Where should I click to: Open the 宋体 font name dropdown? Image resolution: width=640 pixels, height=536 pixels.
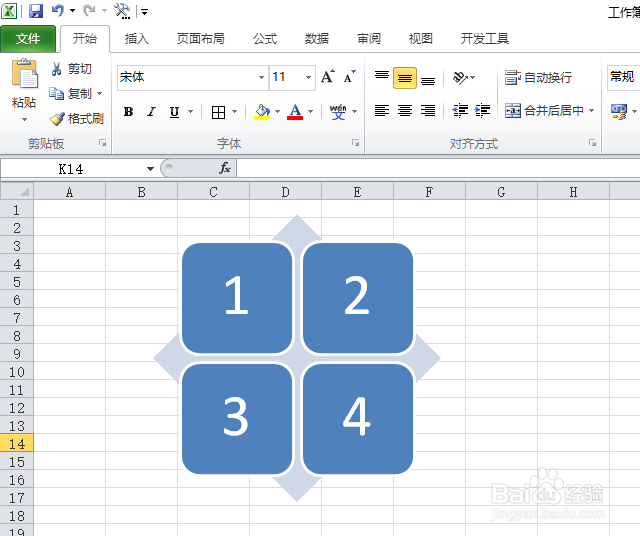261,77
